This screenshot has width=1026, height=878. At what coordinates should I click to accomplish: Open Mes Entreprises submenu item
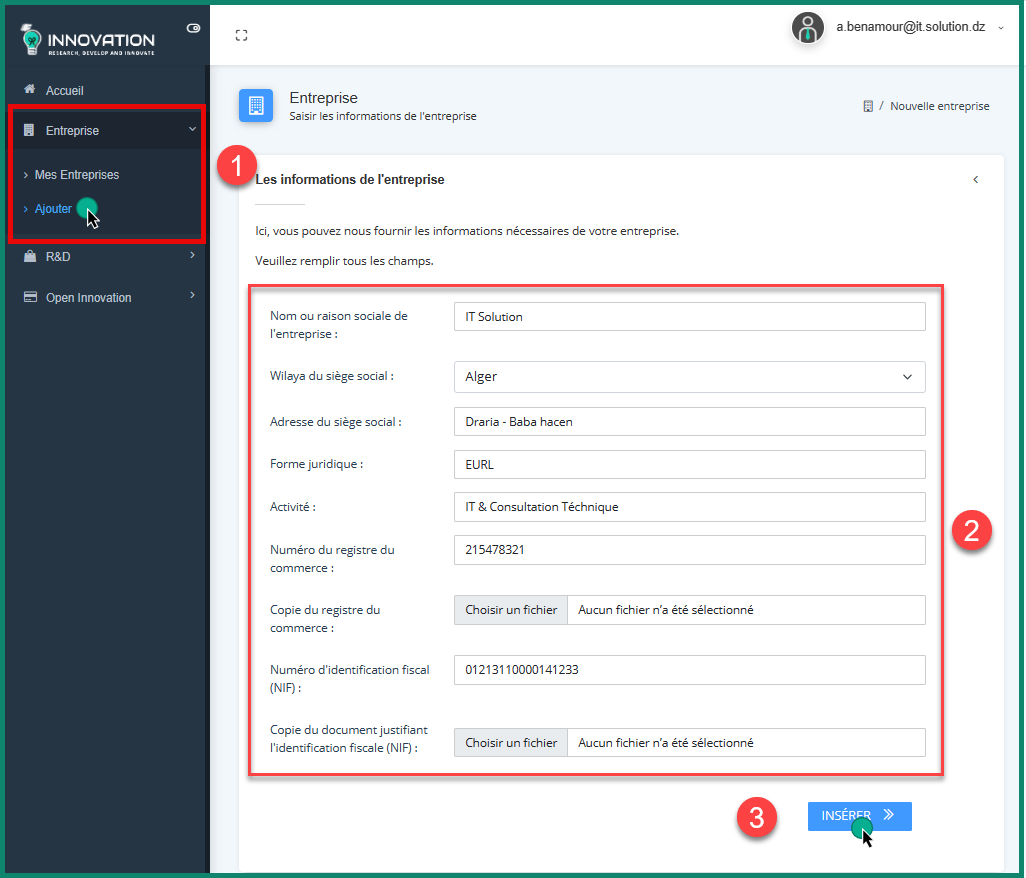click(76, 175)
